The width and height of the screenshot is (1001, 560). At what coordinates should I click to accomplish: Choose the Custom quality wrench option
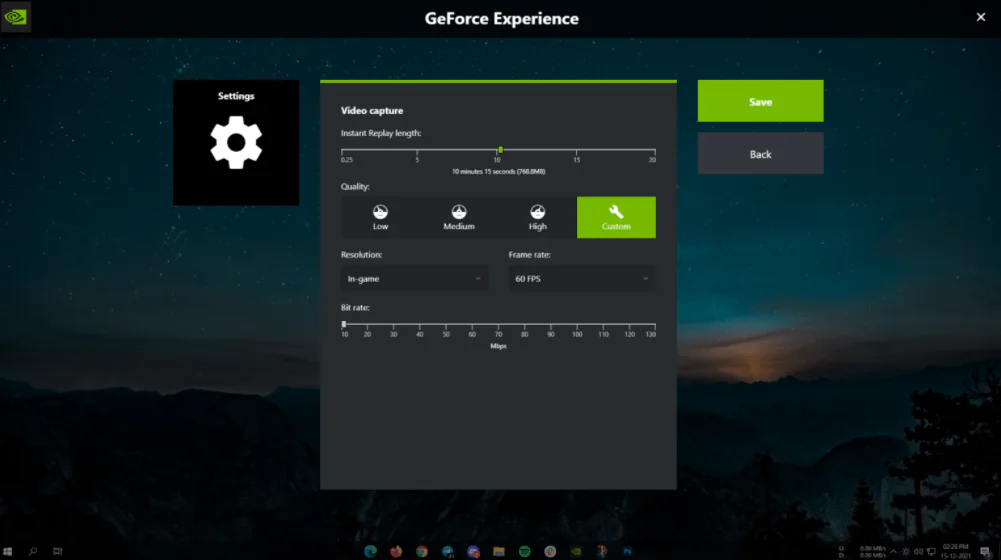tap(616, 217)
